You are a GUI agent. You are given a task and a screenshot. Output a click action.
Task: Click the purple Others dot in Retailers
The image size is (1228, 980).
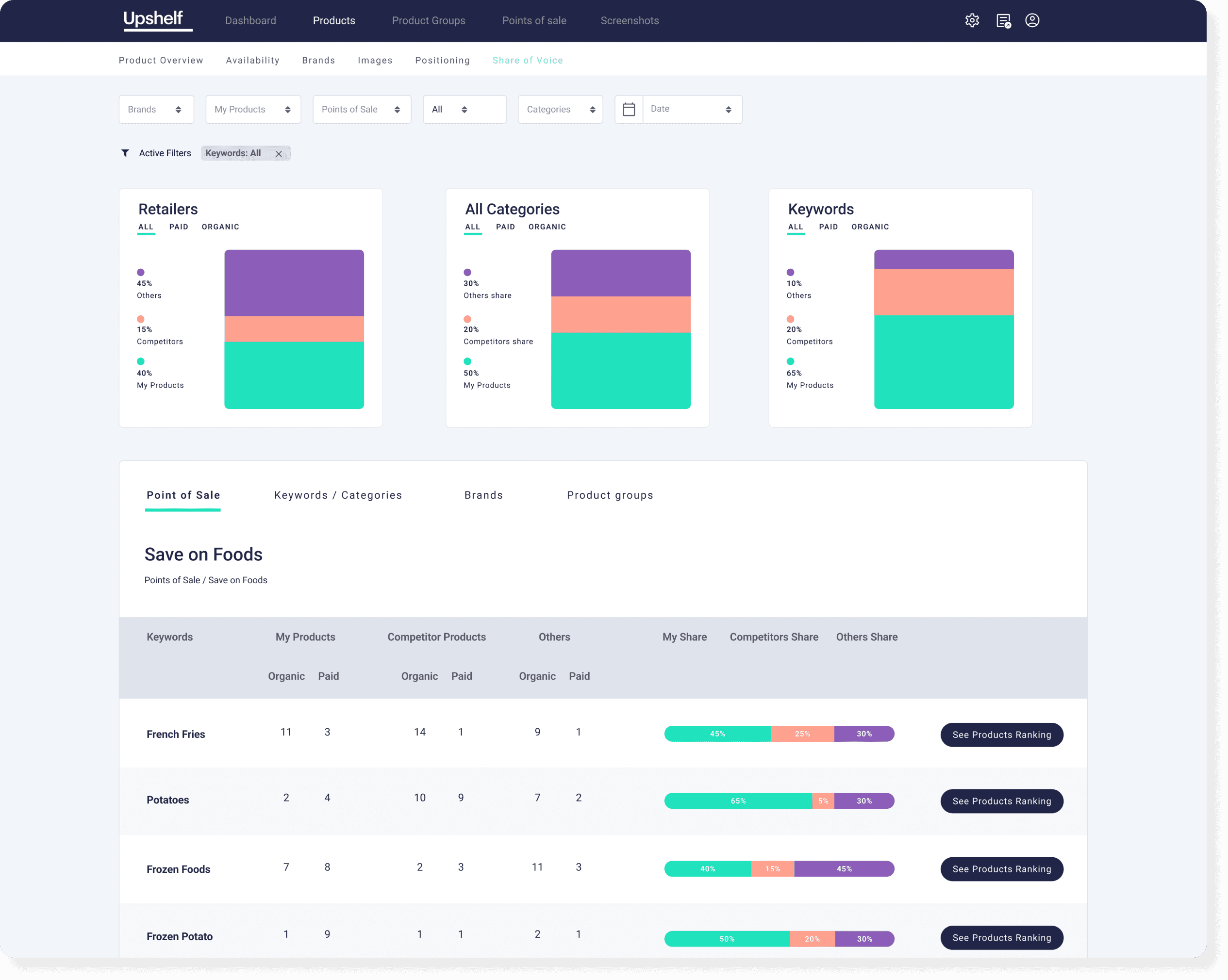click(141, 272)
